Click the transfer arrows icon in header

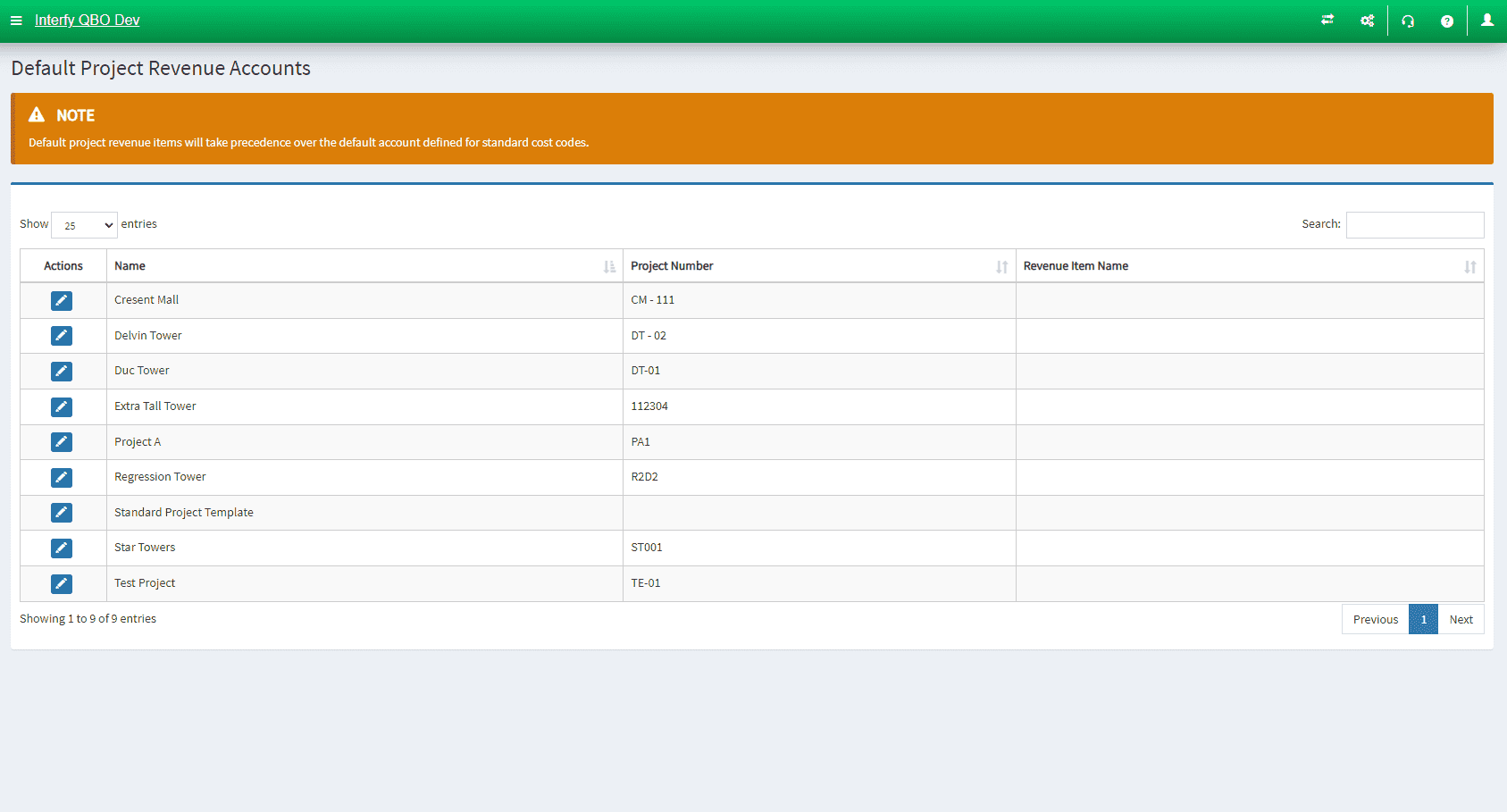(x=1327, y=21)
